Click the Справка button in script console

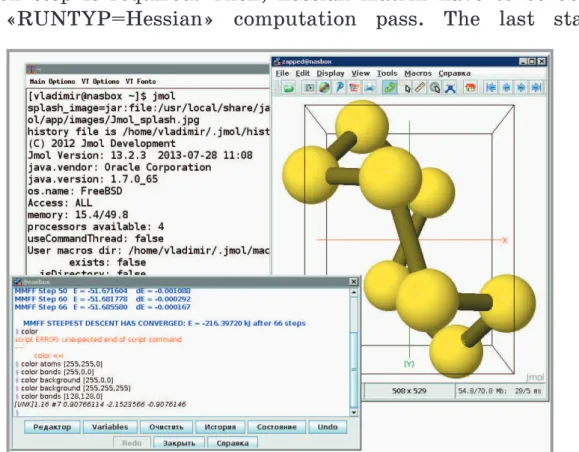click(x=232, y=443)
